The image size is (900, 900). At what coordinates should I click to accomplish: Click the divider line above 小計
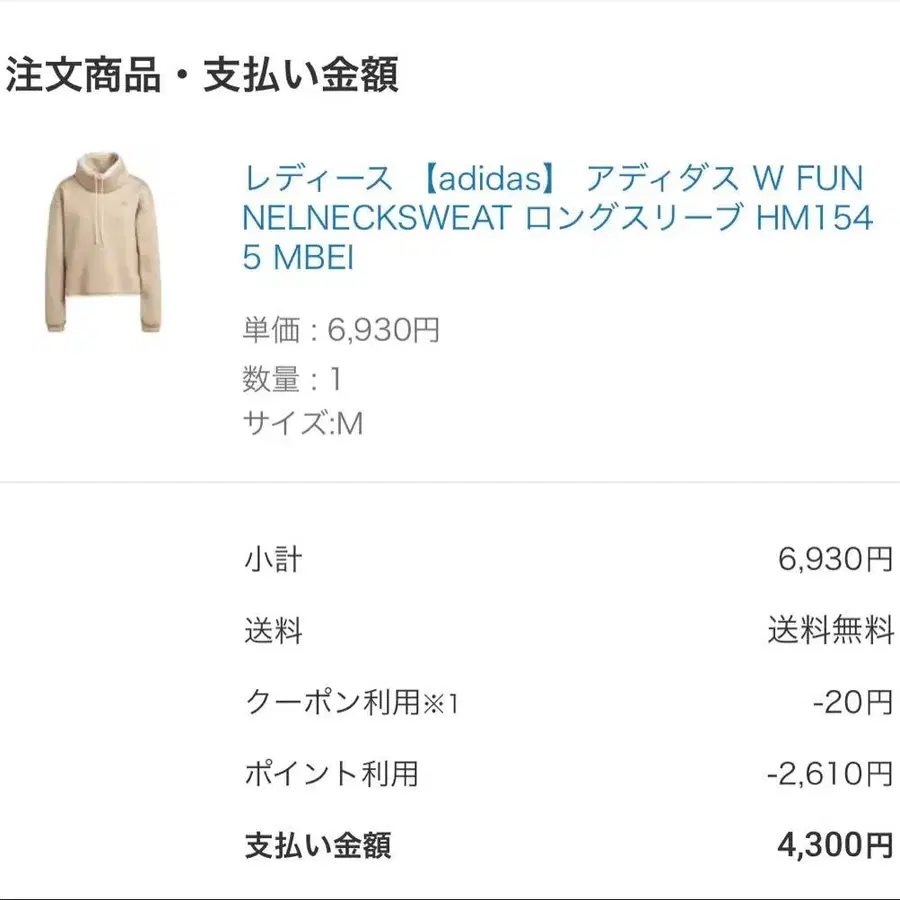[450, 483]
